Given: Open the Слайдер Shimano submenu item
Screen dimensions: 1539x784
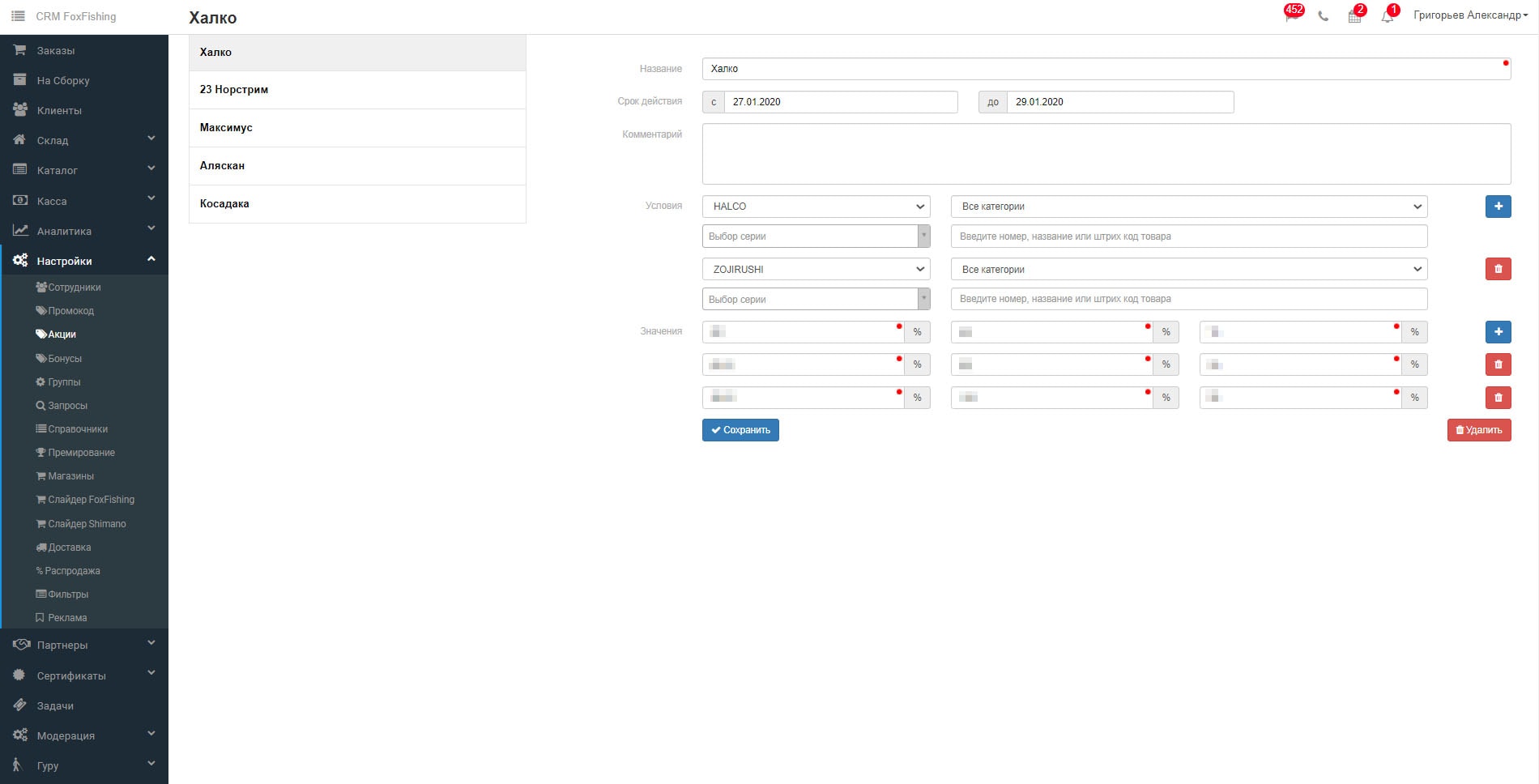Looking at the screenshot, I should (x=81, y=524).
